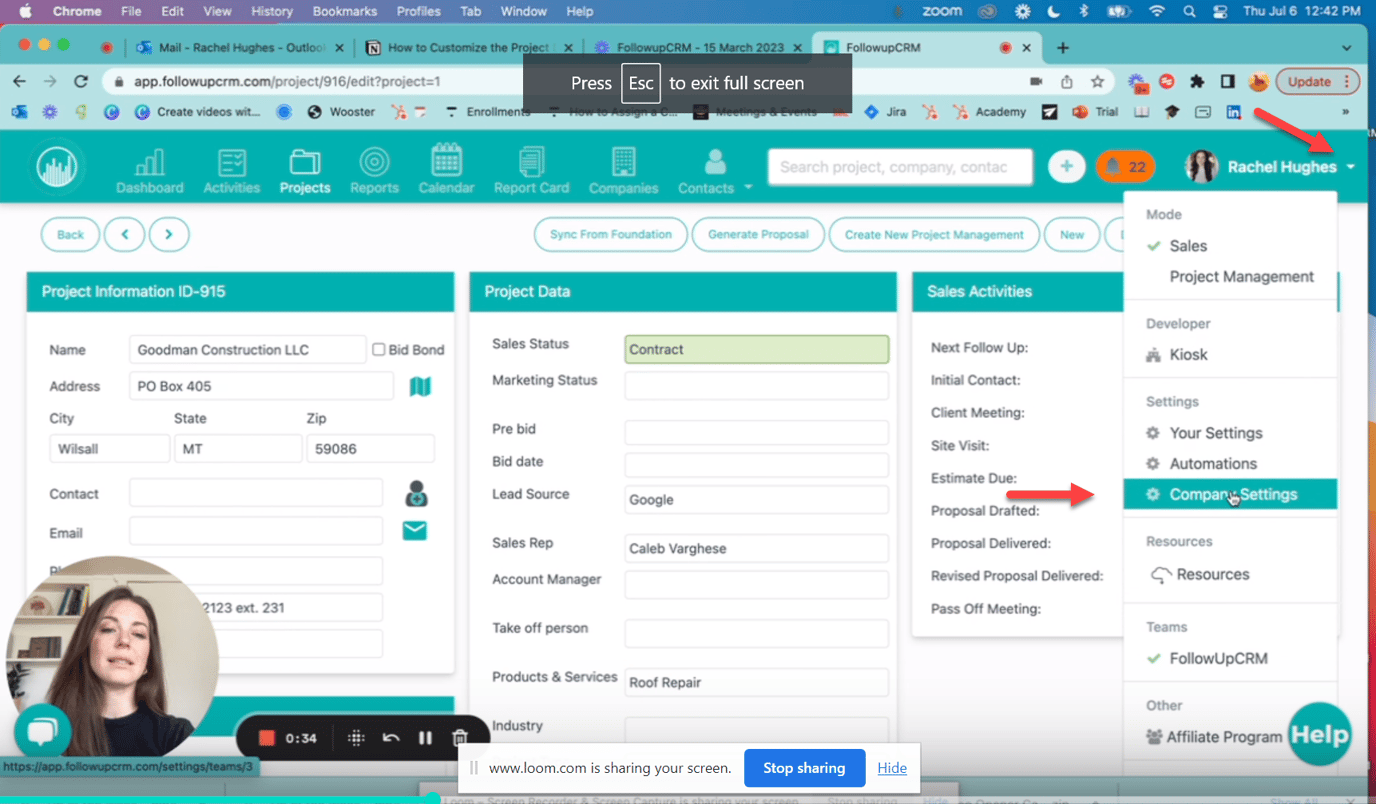The height and width of the screenshot is (804, 1376).
Task: Open the Calendar nav icon
Action: click(446, 161)
